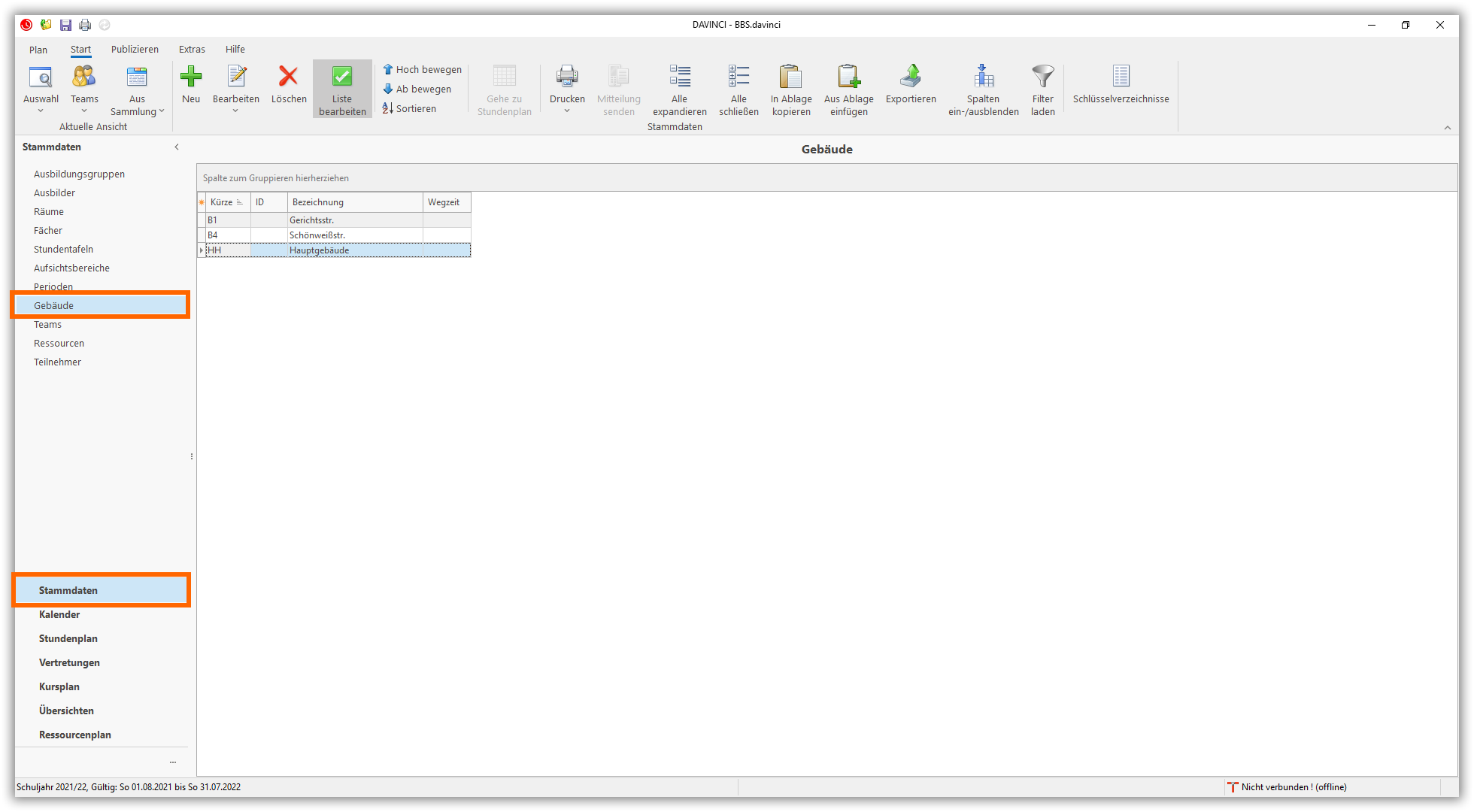Select Räume in the Stammdaten list
Viewport: 1474px width, 812px height.
[49, 212]
